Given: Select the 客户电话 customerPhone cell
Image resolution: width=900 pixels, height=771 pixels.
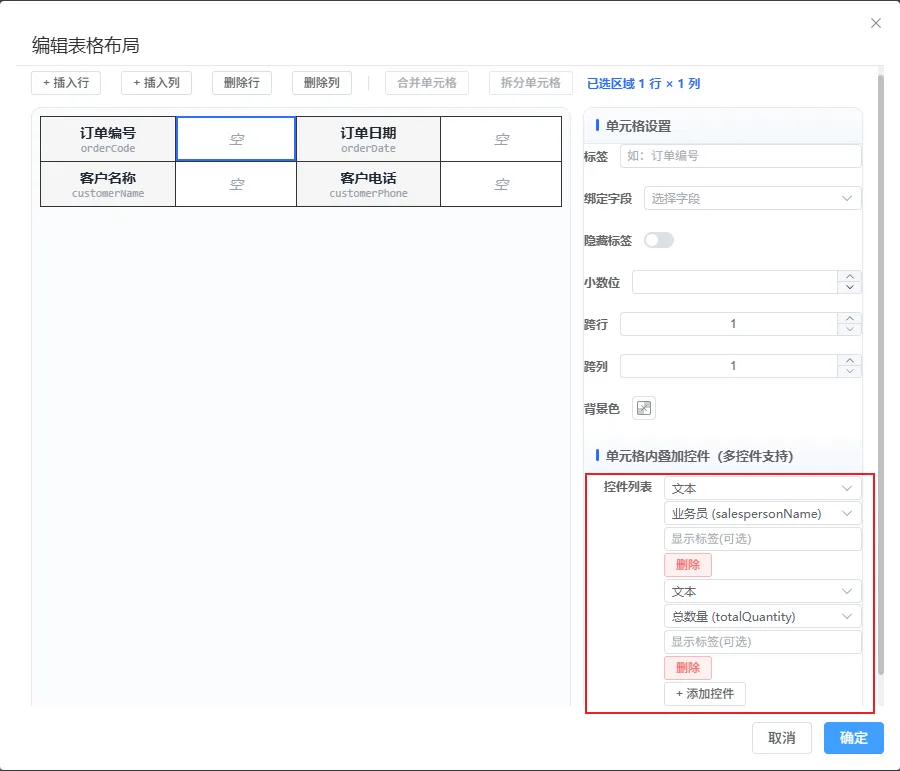Looking at the screenshot, I should (x=368, y=184).
